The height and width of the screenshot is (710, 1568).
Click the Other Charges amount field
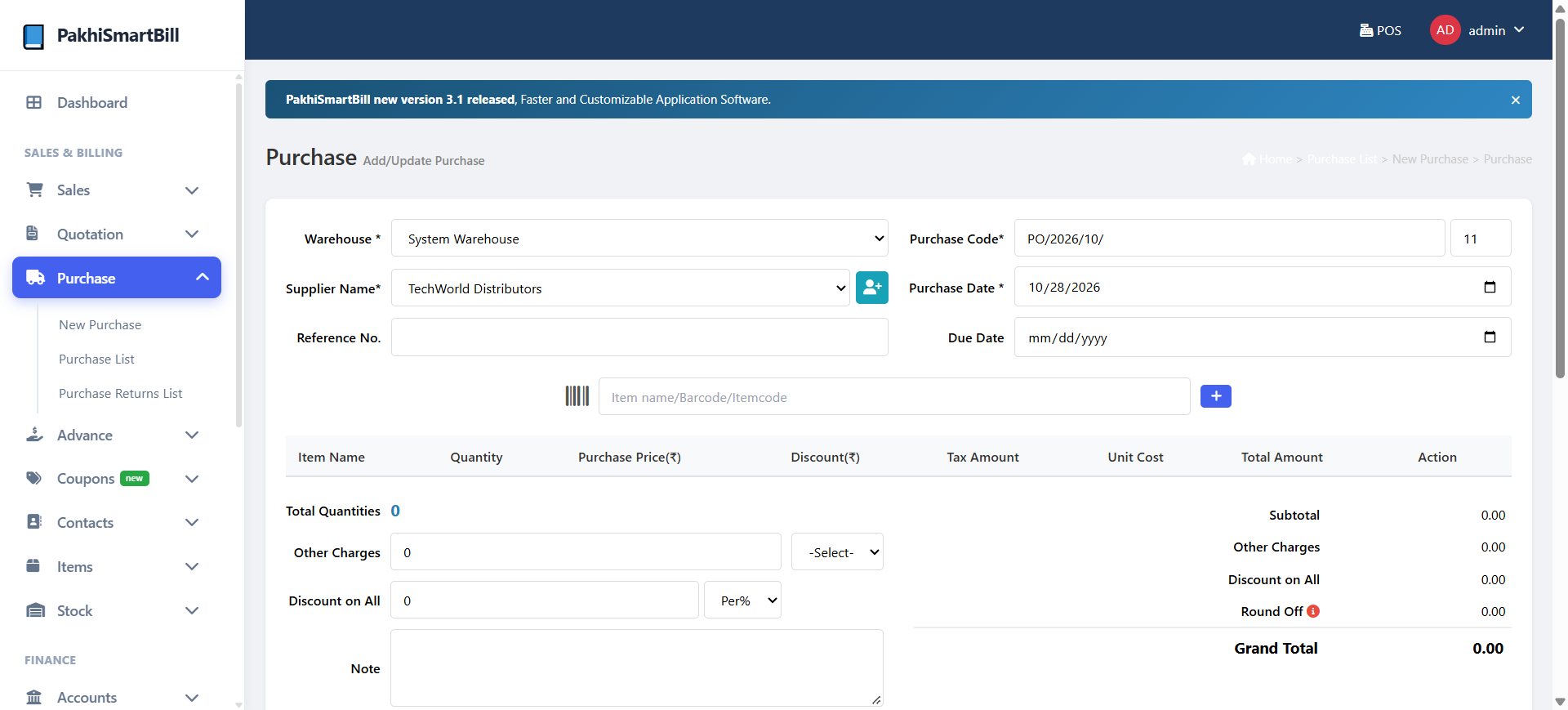point(586,551)
